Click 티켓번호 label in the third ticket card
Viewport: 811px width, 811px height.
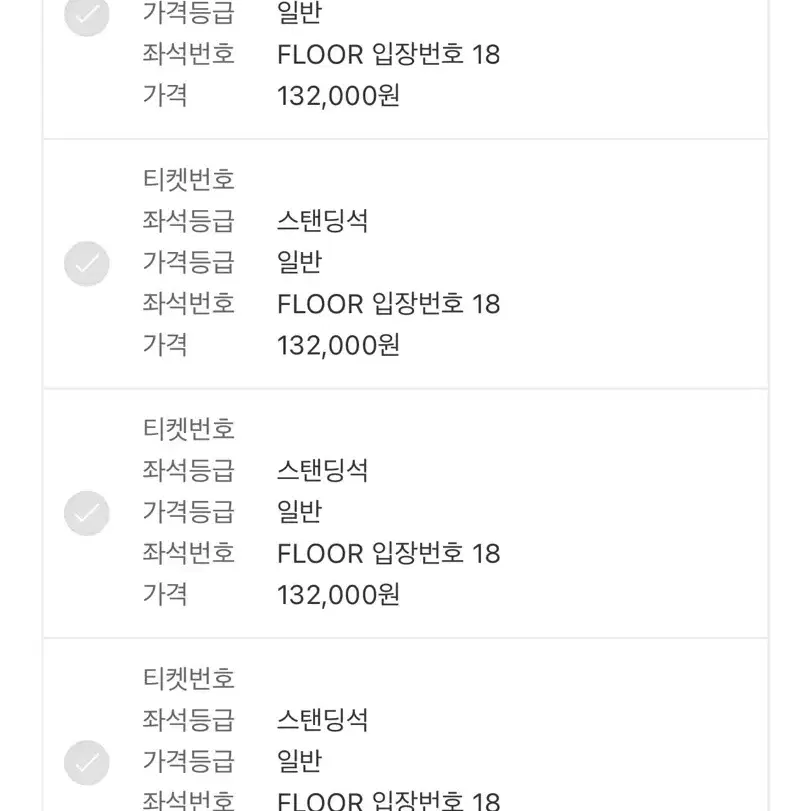(x=189, y=429)
